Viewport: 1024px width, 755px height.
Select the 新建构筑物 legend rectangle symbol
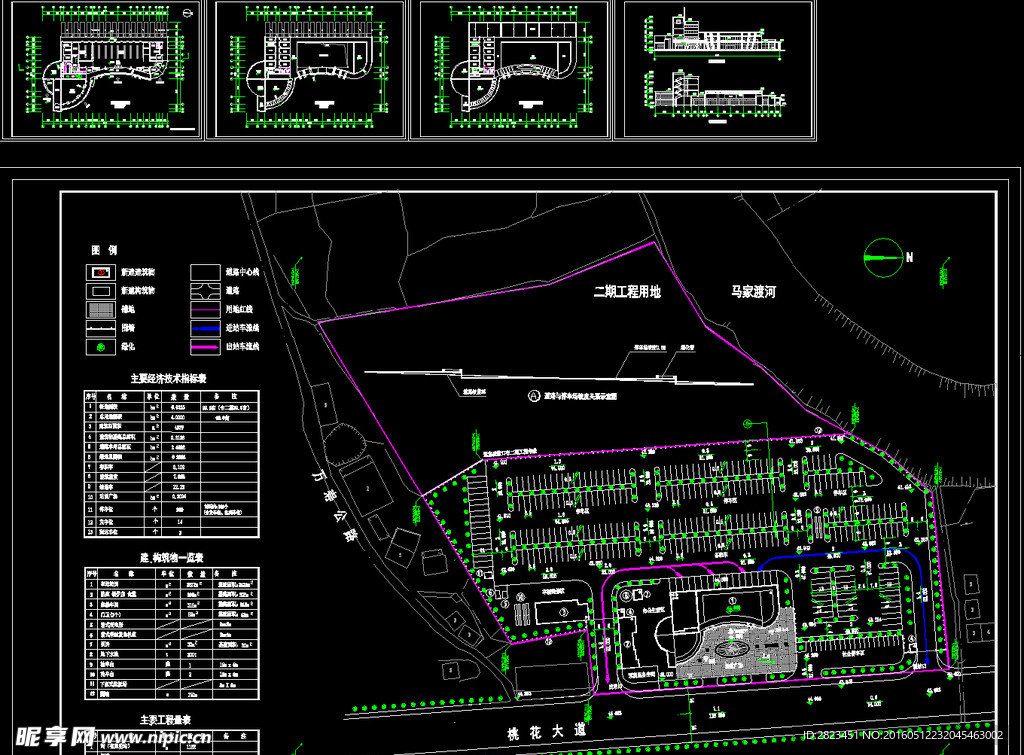(101, 290)
